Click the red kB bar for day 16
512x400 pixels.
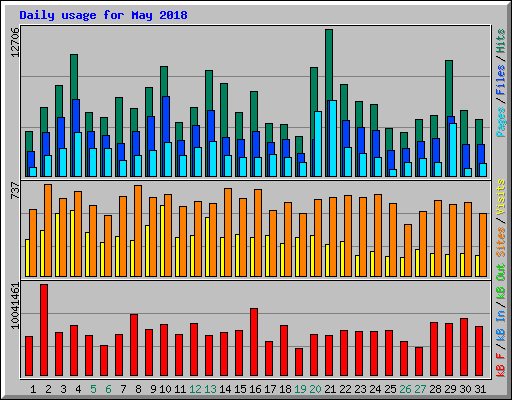[x=254, y=342]
